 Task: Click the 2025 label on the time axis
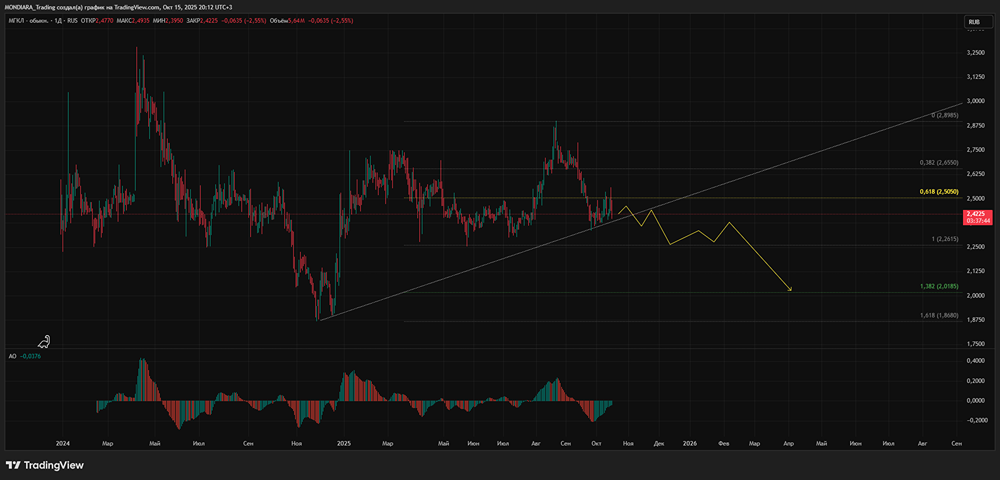(x=344, y=442)
